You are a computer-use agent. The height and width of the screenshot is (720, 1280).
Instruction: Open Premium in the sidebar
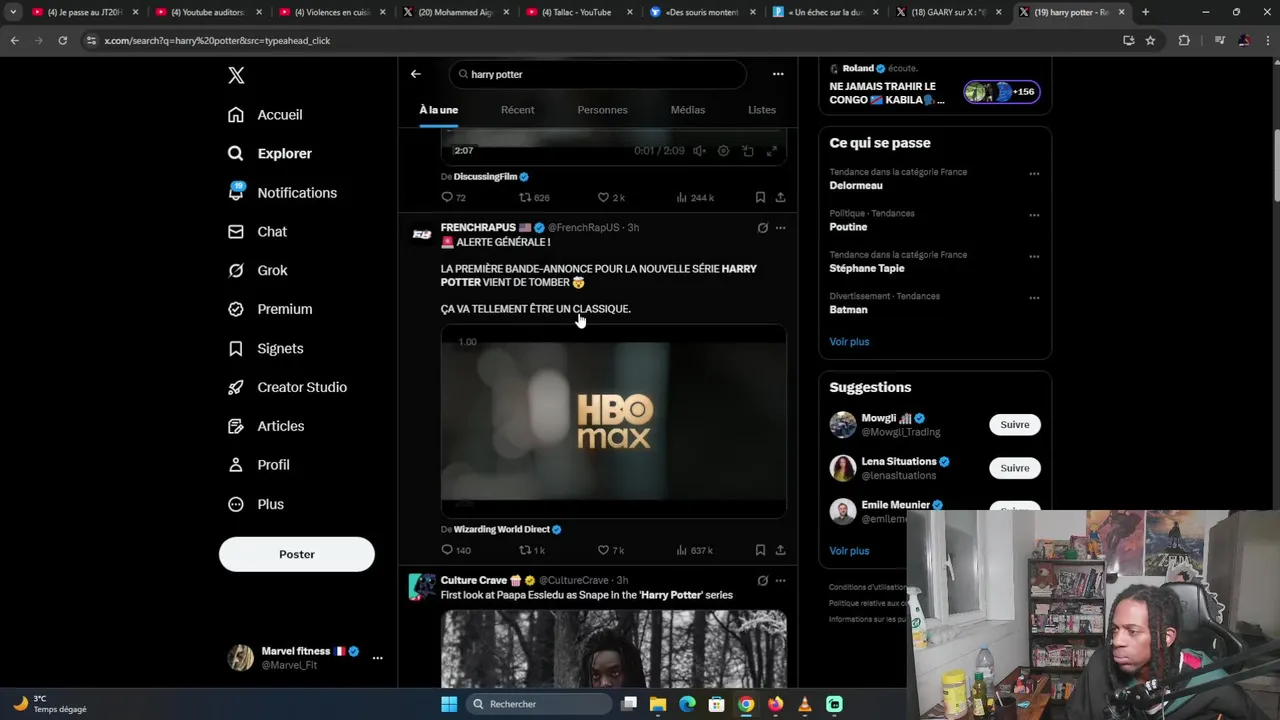click(x=270, y=309)
